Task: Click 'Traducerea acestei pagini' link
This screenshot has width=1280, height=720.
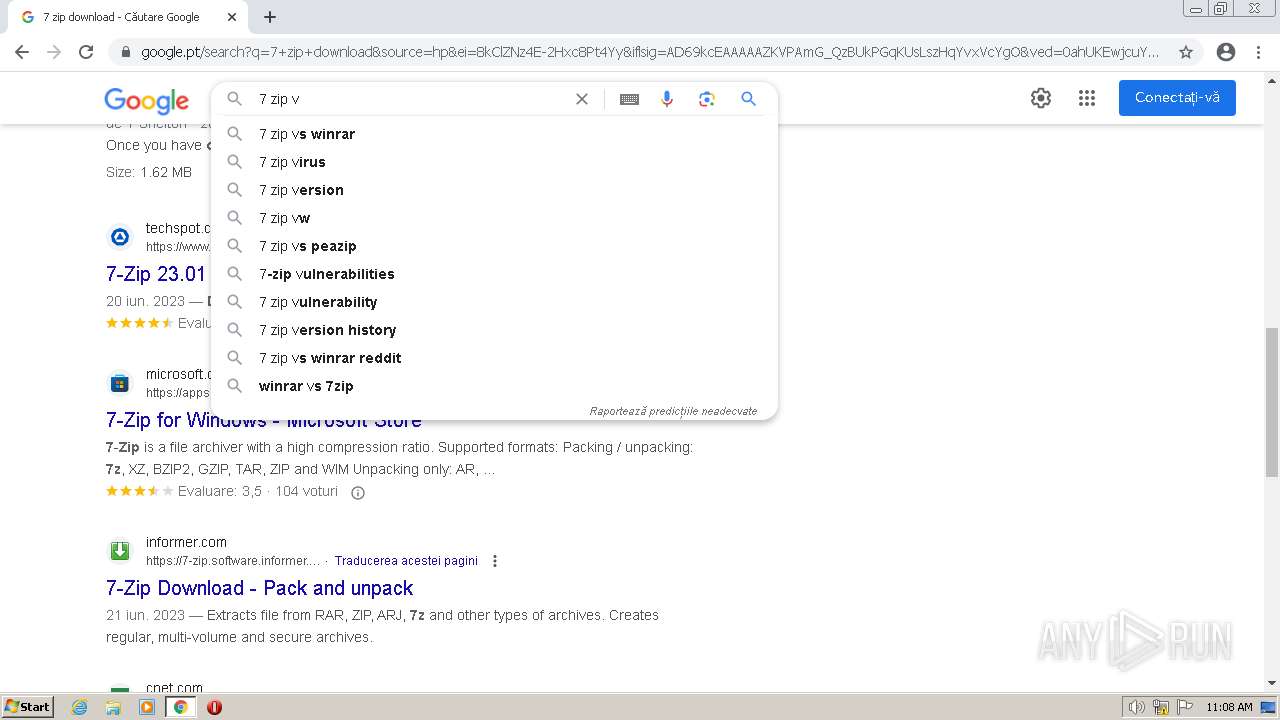Action: tap(406, 561)
